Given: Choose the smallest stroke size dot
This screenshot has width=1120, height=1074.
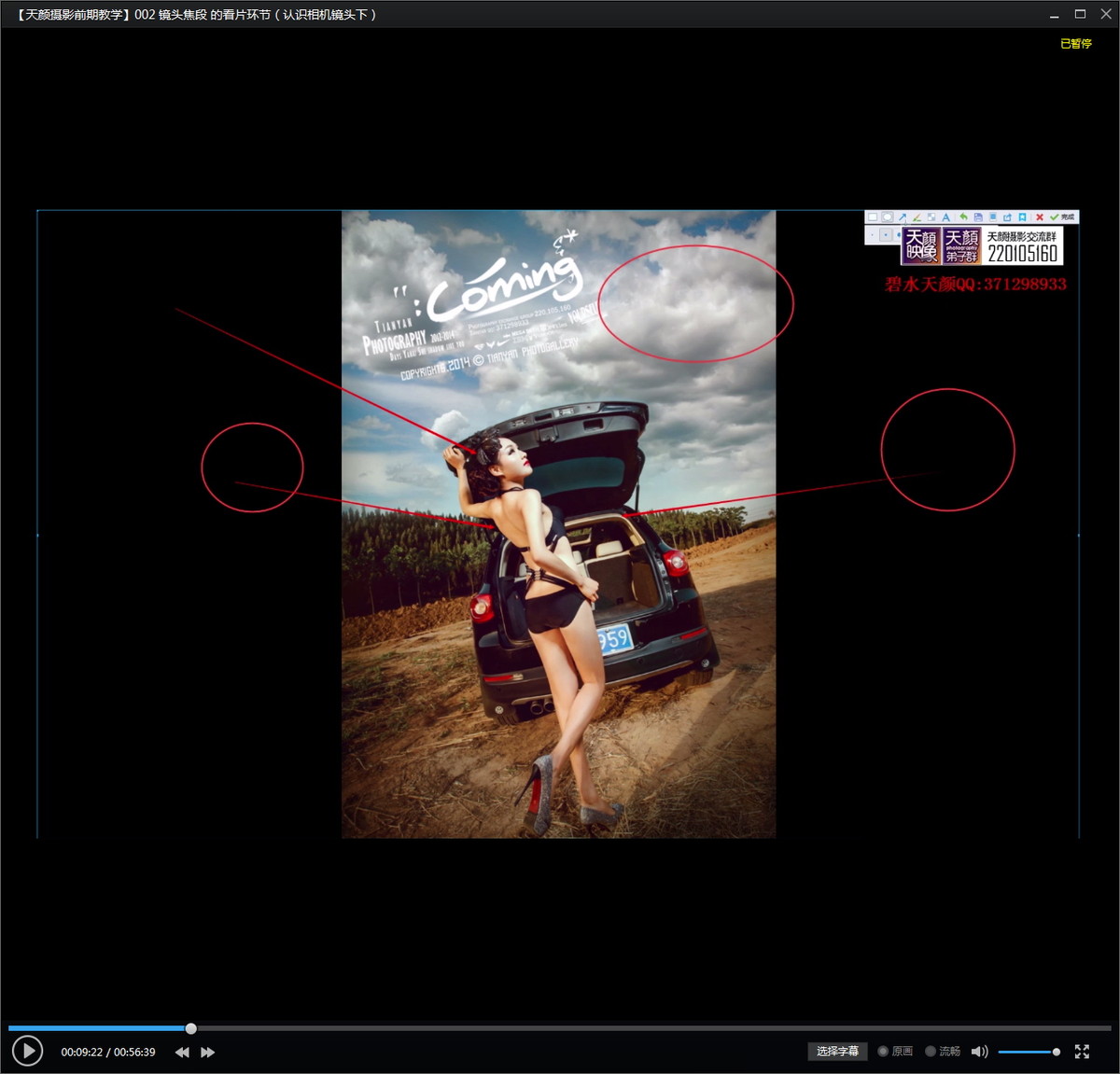Looking at the screenshot, I should click(x=872, y=235).
